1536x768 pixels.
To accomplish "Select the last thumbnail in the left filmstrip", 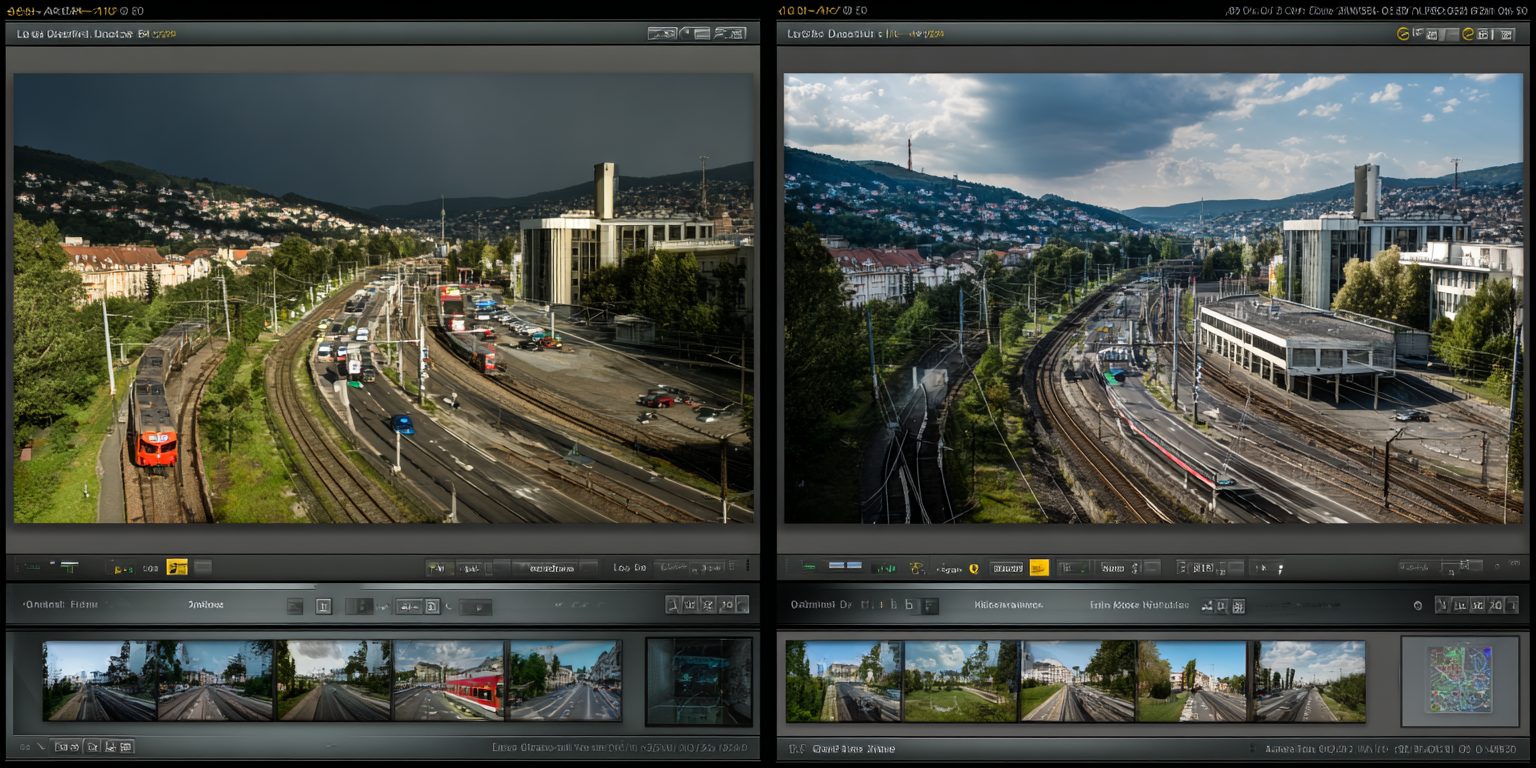I will (565, 681).
